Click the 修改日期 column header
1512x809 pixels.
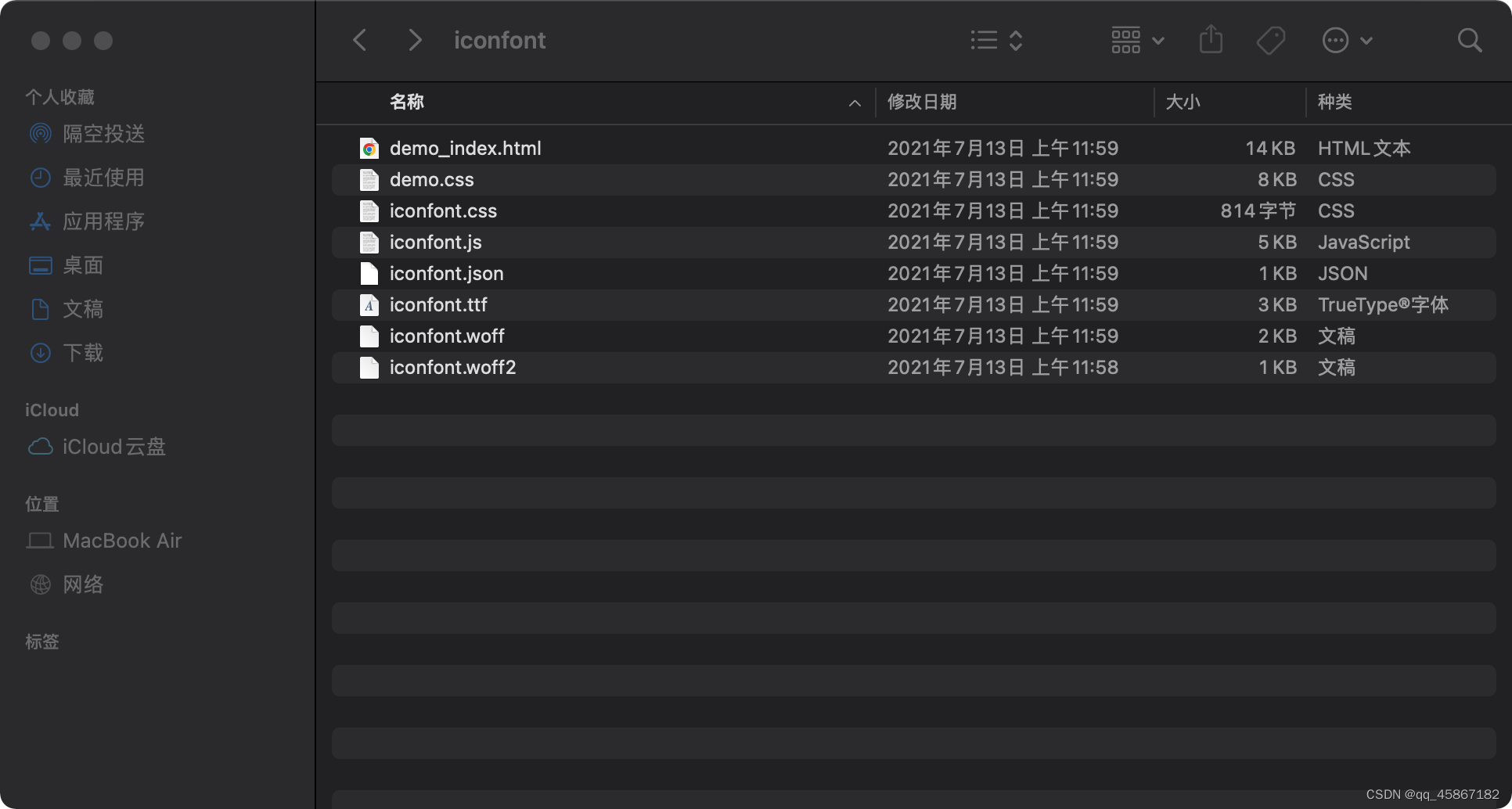pos(923,102)
